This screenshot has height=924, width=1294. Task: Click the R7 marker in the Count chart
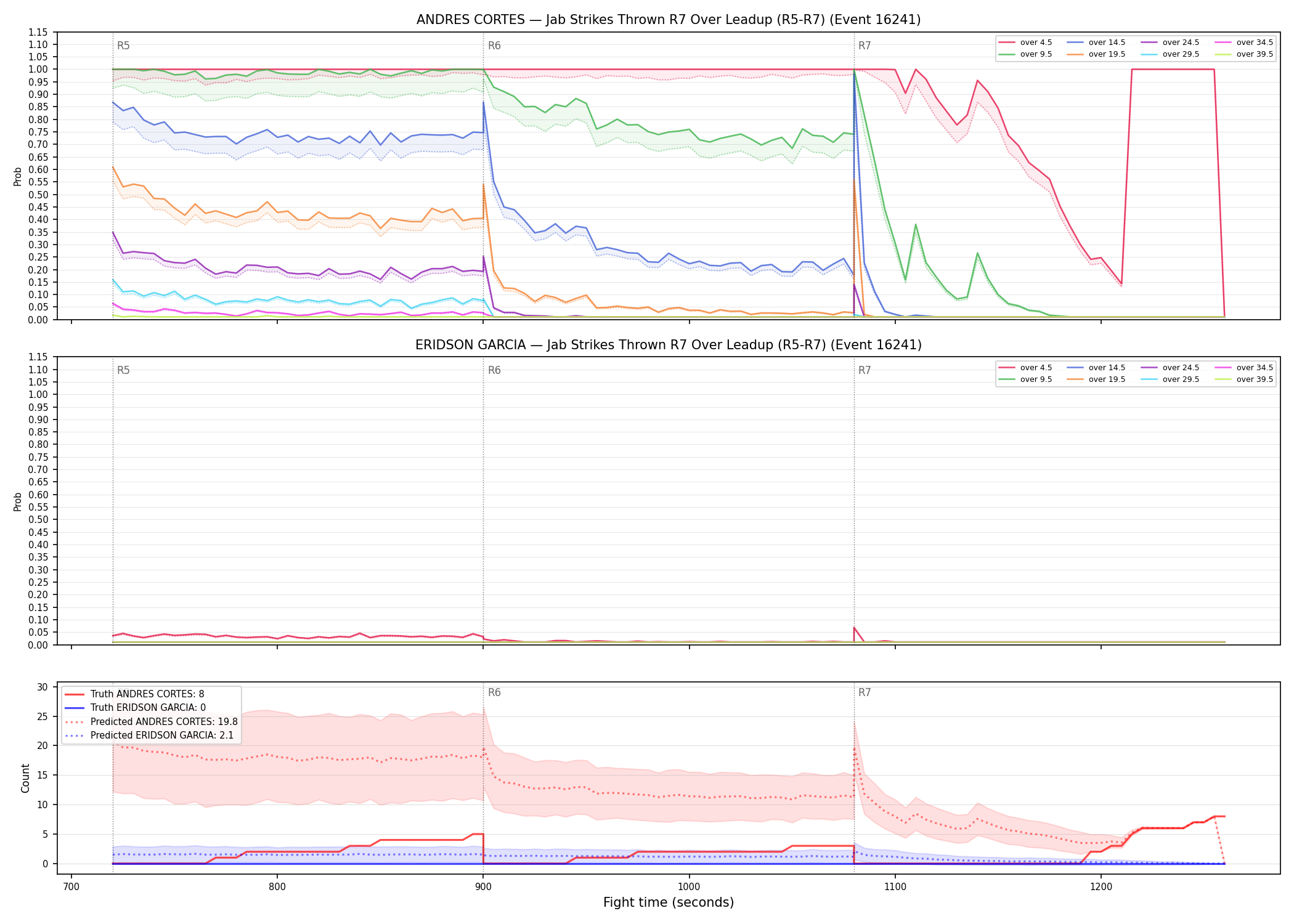point(865,692)
